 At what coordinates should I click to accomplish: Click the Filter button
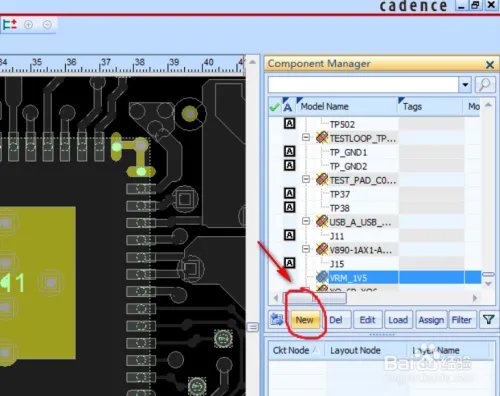[x=462, y=320]
